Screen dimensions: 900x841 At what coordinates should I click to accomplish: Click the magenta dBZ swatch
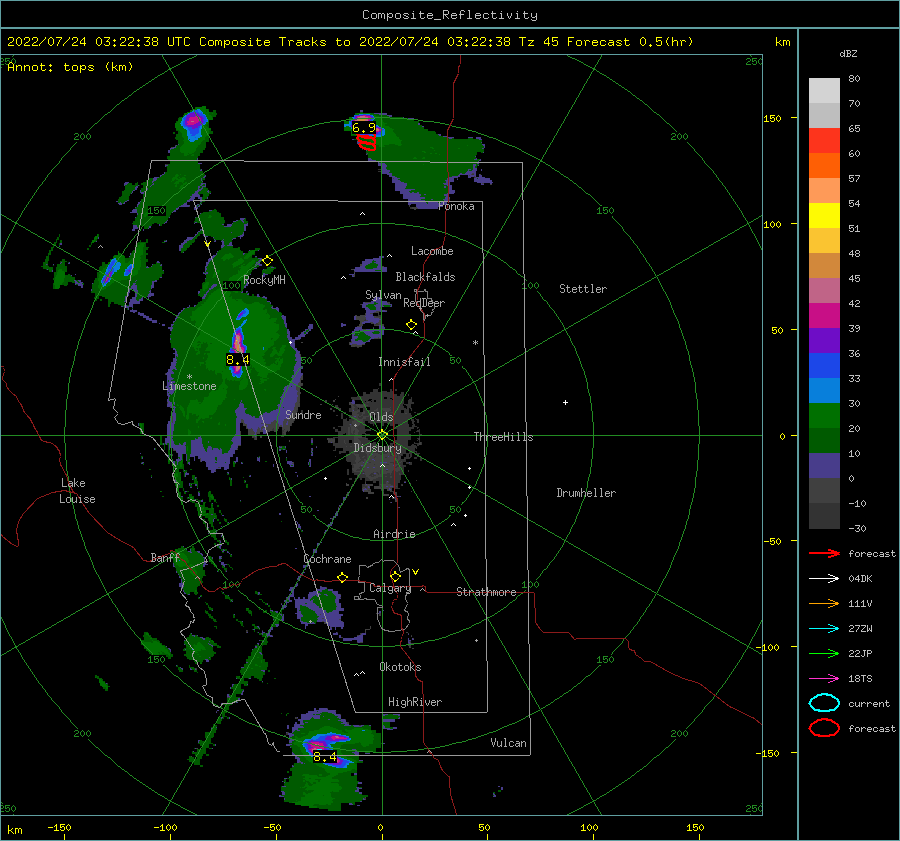824,316
